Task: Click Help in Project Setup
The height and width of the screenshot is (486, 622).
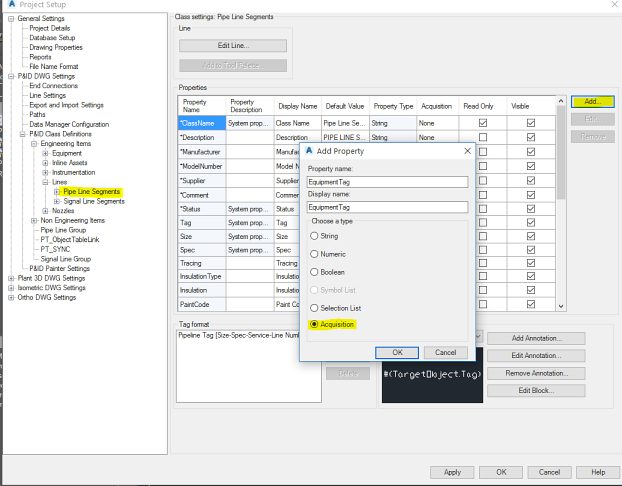Action: pyautogui.click(x=598, y=473)
